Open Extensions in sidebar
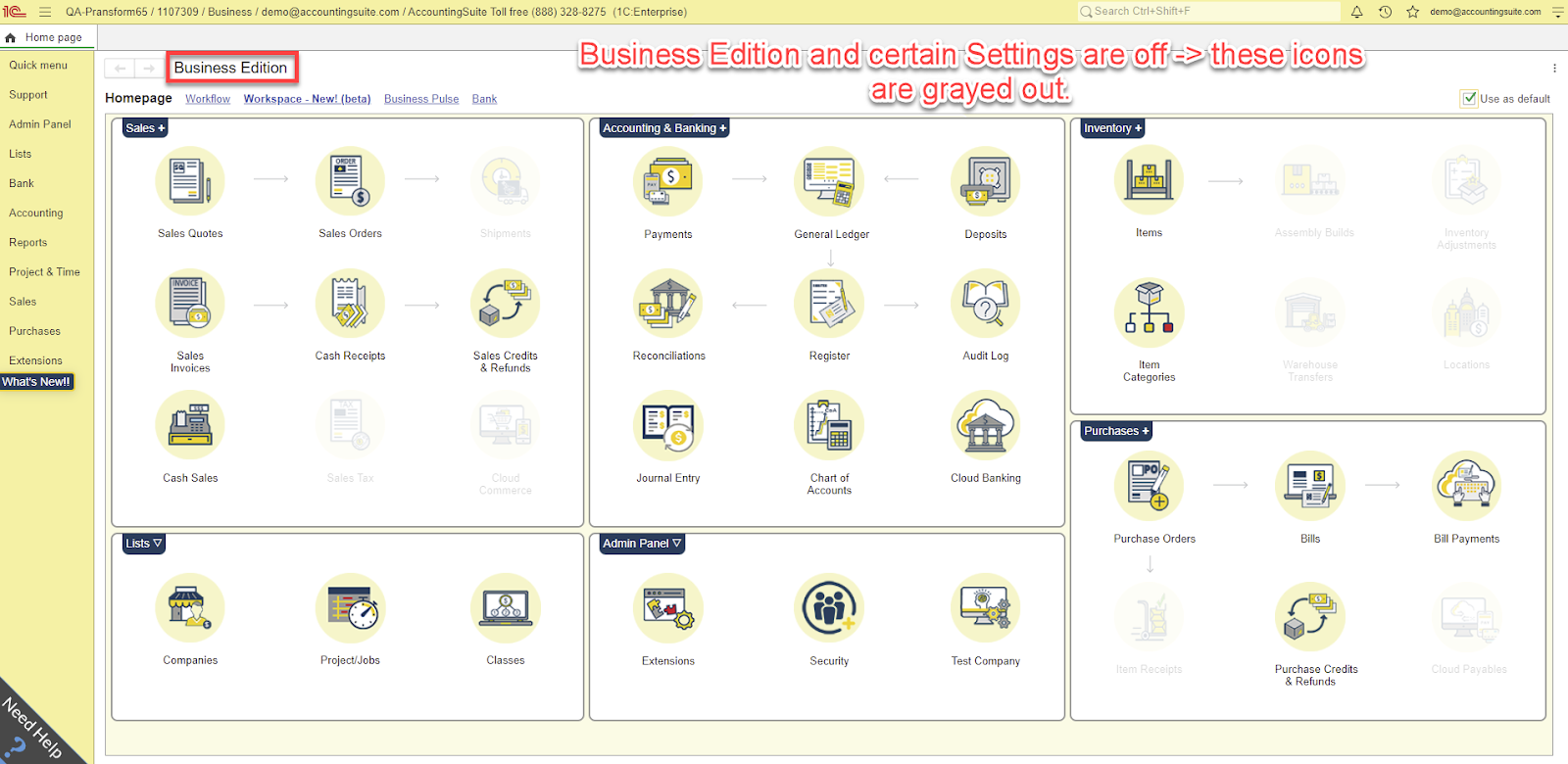The image size is (1568, 764). click(x=36, y=360)
